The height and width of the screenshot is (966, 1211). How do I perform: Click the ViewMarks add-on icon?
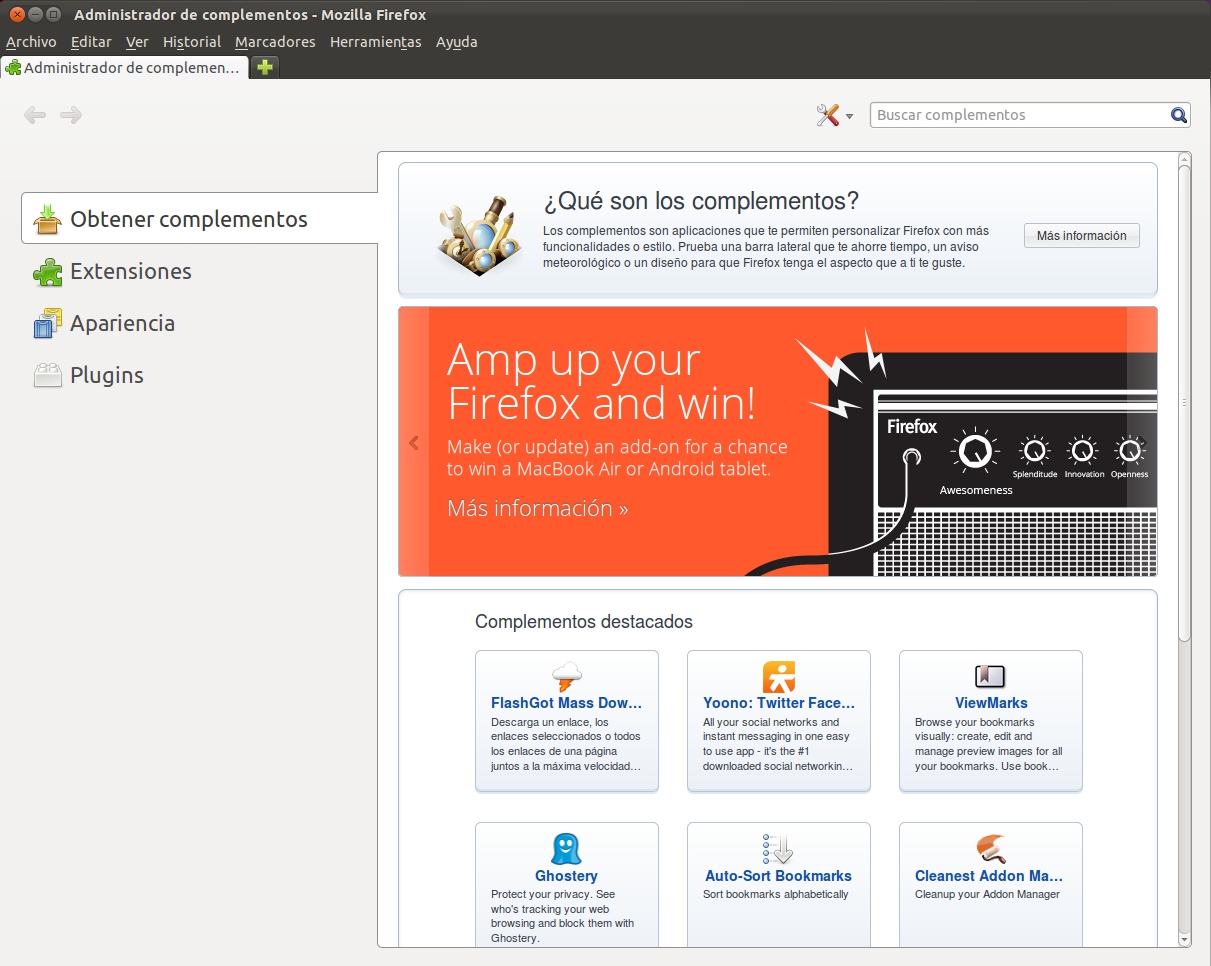click(990, 677)
